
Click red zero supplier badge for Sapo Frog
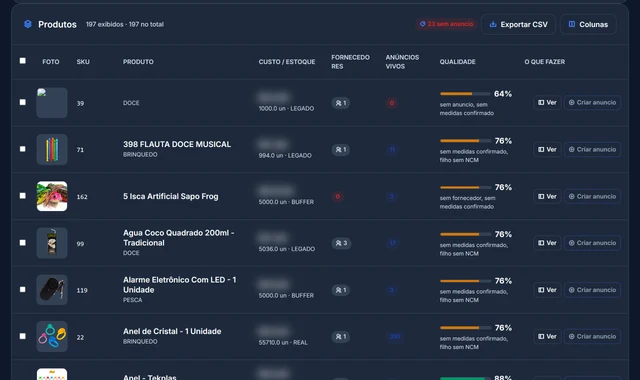(x=338, y=196)
